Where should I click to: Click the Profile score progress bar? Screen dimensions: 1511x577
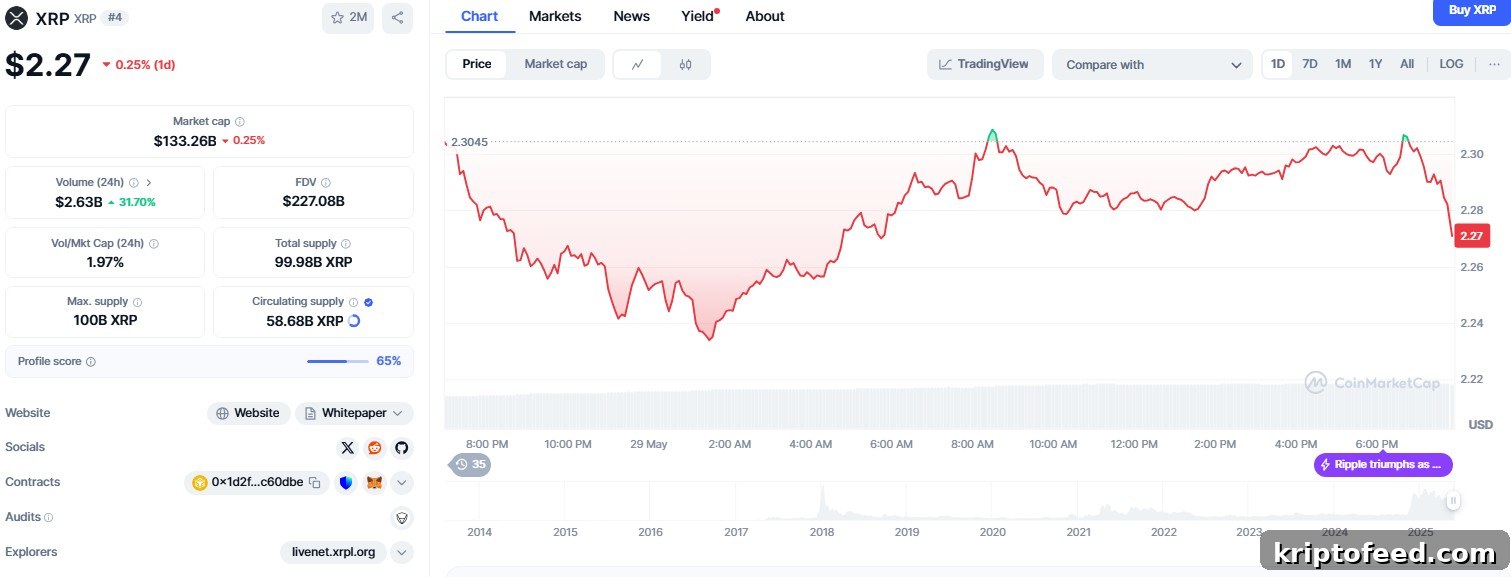337,362
